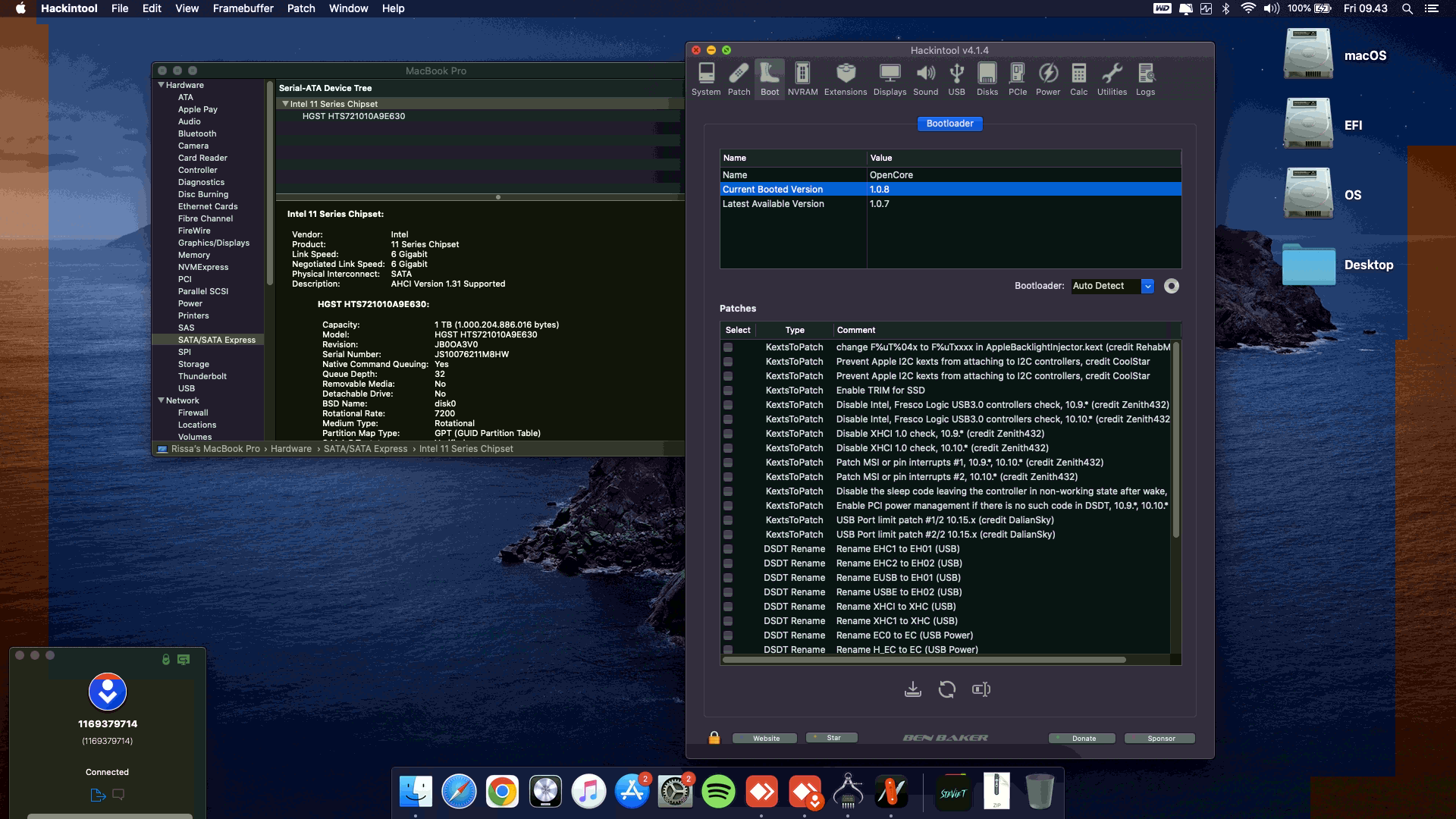Tick checkbox for Rename EUSB to EH01
The width and height of the screenshot is (1456, 819).
click(728, 578)
